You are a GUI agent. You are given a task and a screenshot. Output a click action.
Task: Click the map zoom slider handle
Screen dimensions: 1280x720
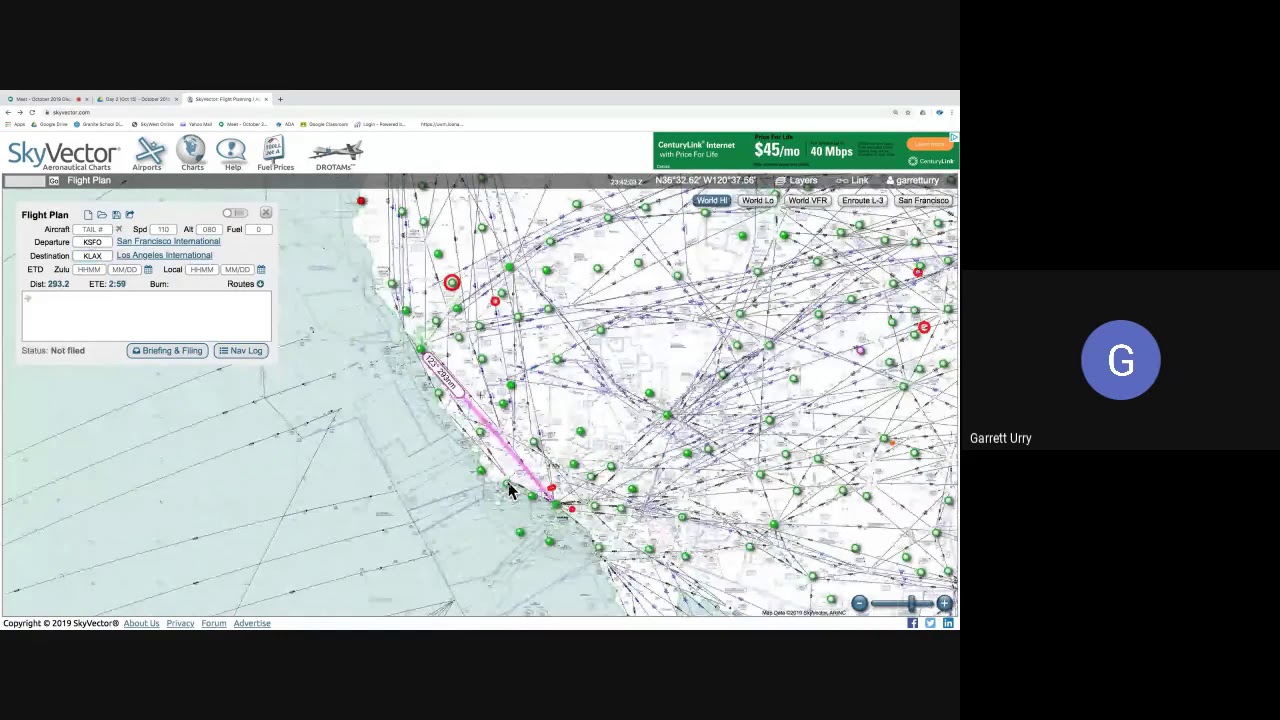[x=911, y=603]
